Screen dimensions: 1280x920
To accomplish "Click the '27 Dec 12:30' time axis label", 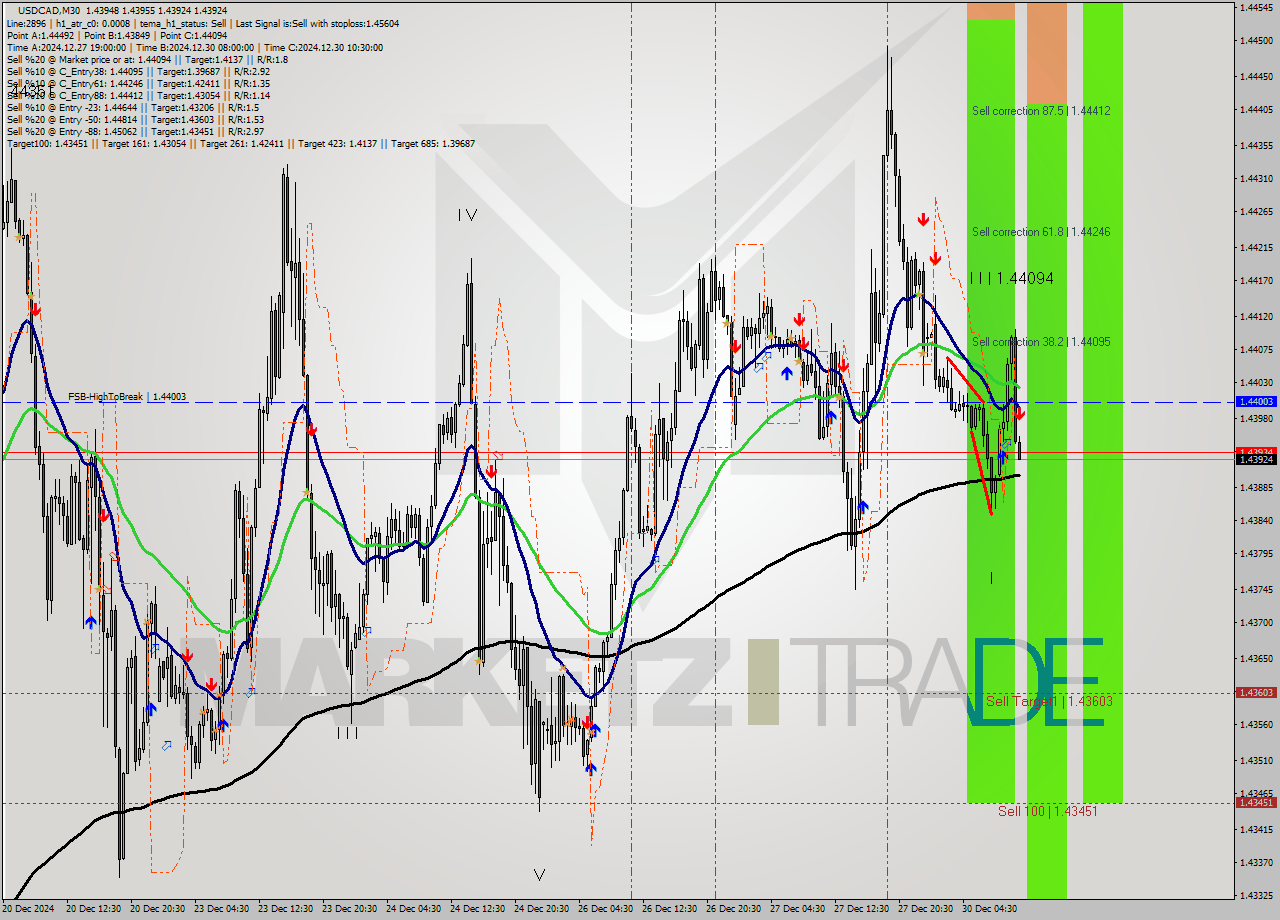I will (x=861, y=908).
